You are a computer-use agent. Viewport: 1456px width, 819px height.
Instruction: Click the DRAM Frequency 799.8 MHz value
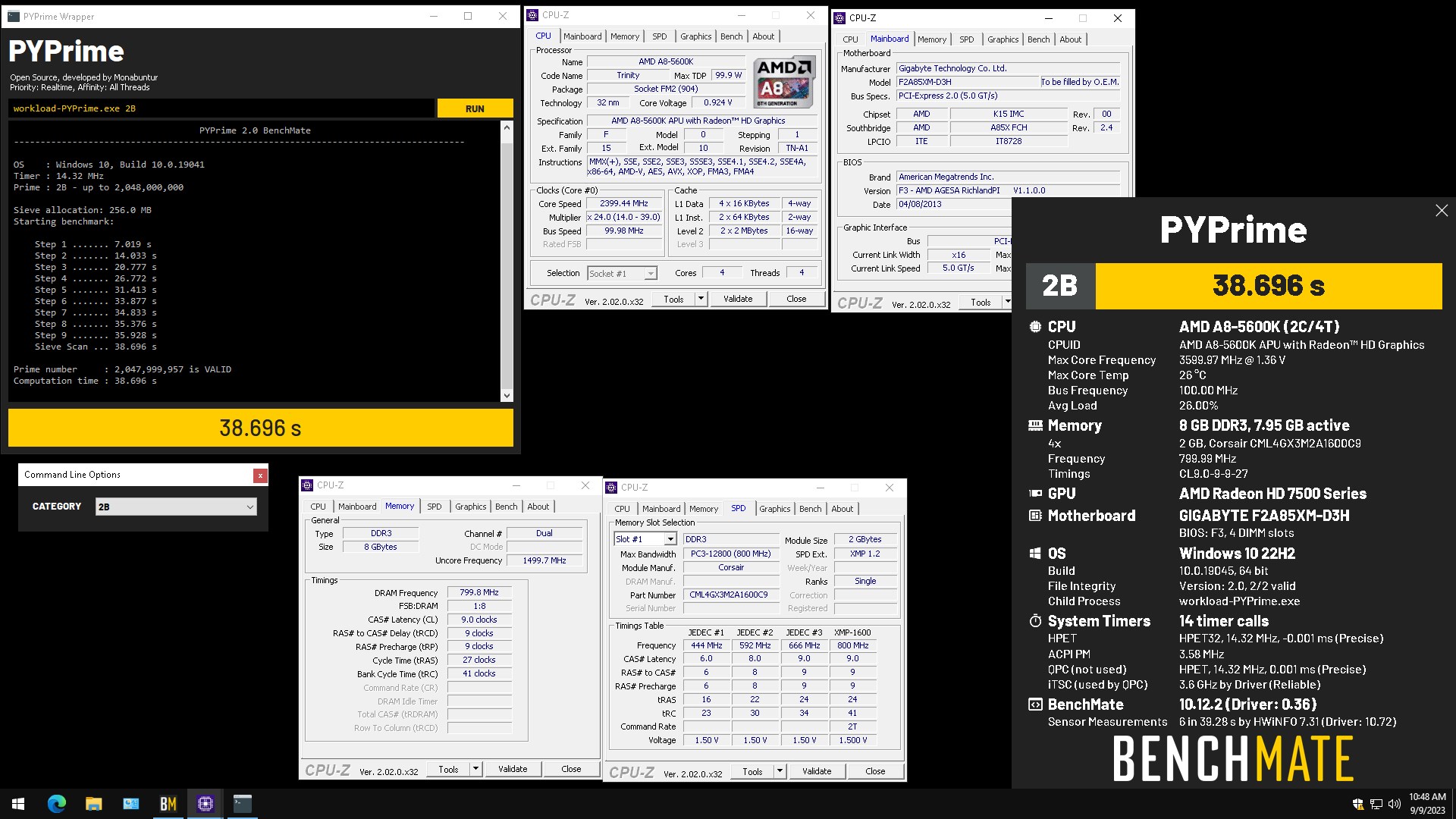coord(479,593)
